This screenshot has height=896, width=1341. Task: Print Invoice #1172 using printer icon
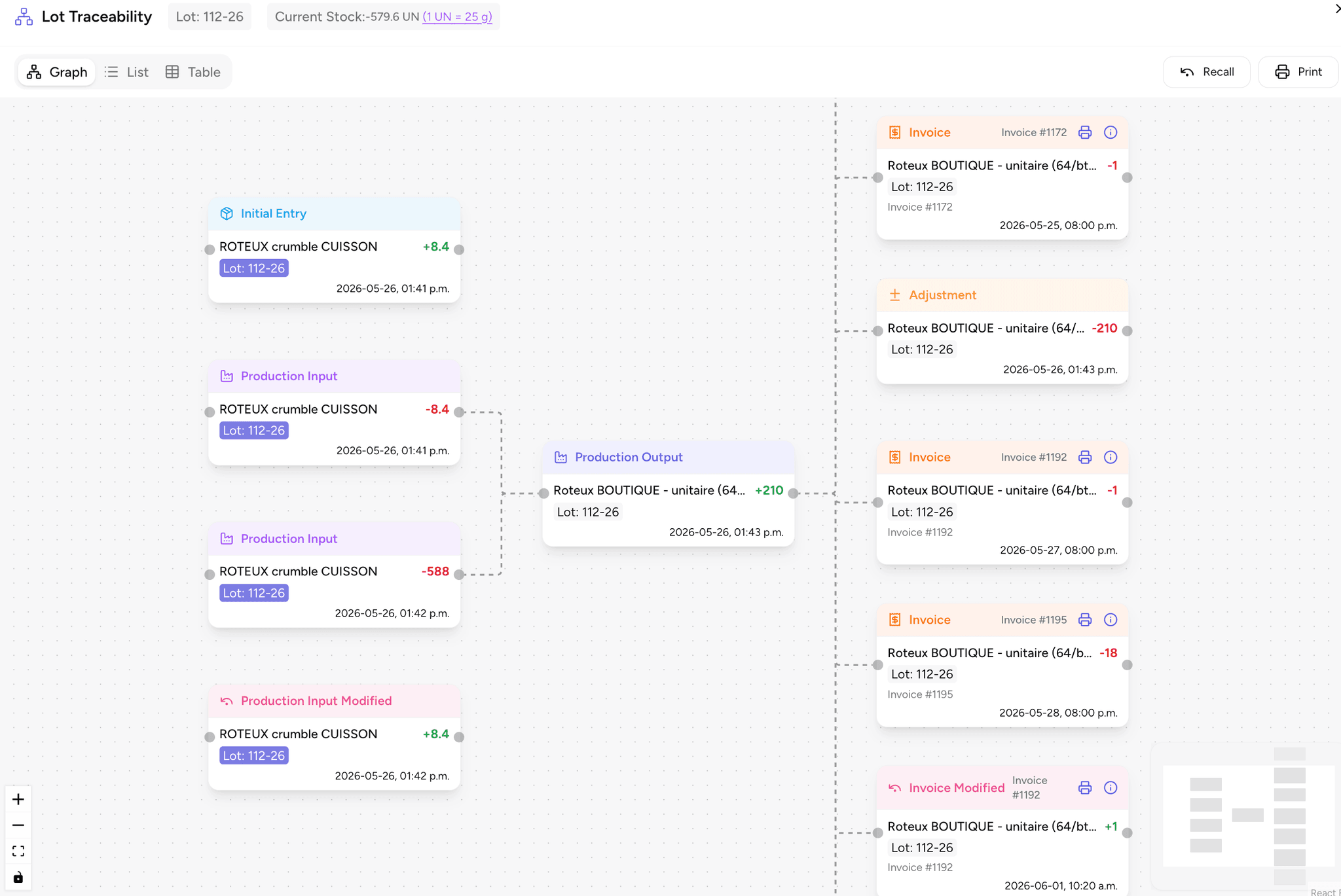click(x=1085, y=132)
